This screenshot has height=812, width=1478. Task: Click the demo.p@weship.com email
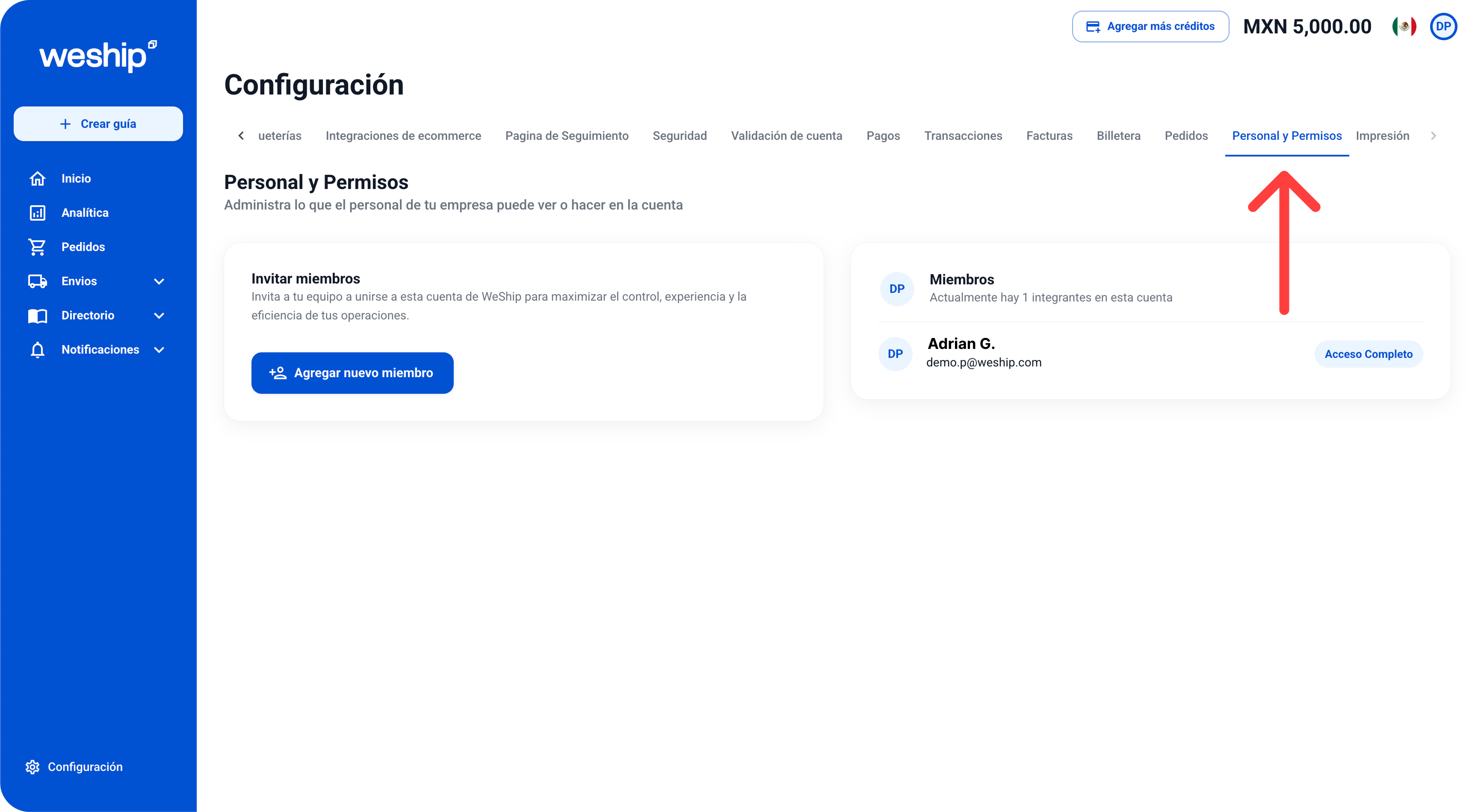984,363
